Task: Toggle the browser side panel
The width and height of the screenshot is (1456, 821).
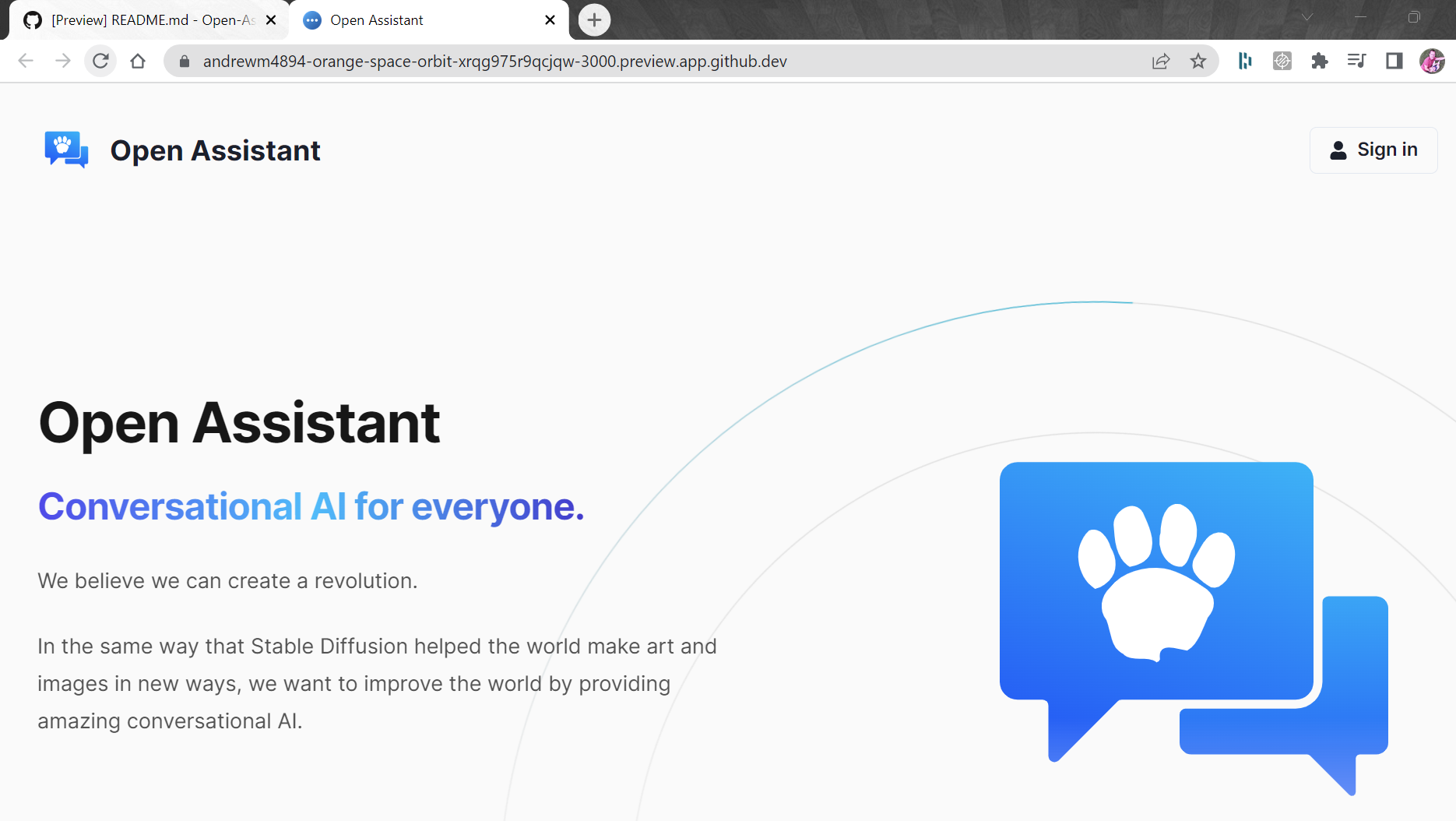Action: 1394,61
